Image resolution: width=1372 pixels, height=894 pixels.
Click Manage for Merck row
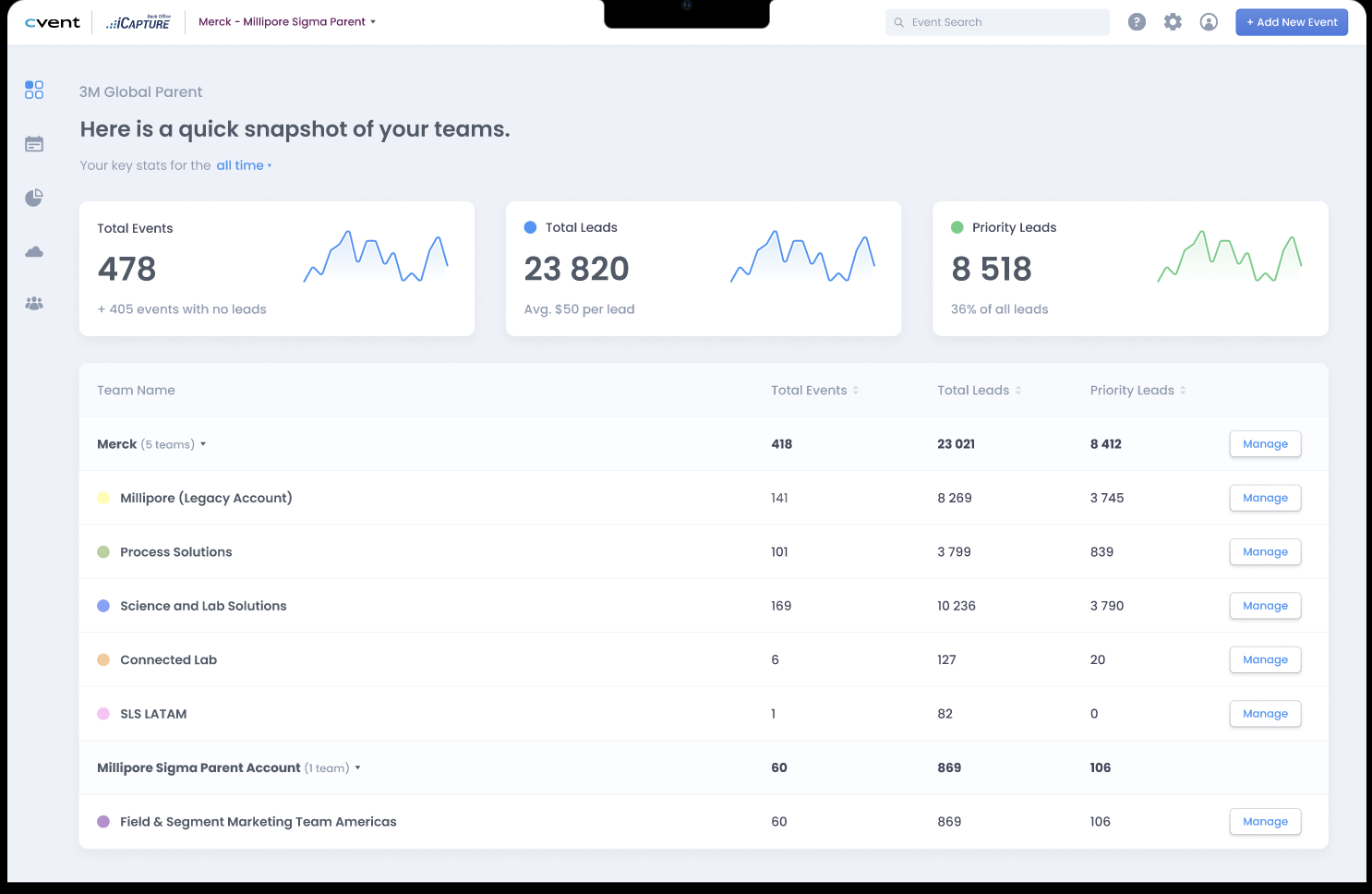(x=1265, y=444)
